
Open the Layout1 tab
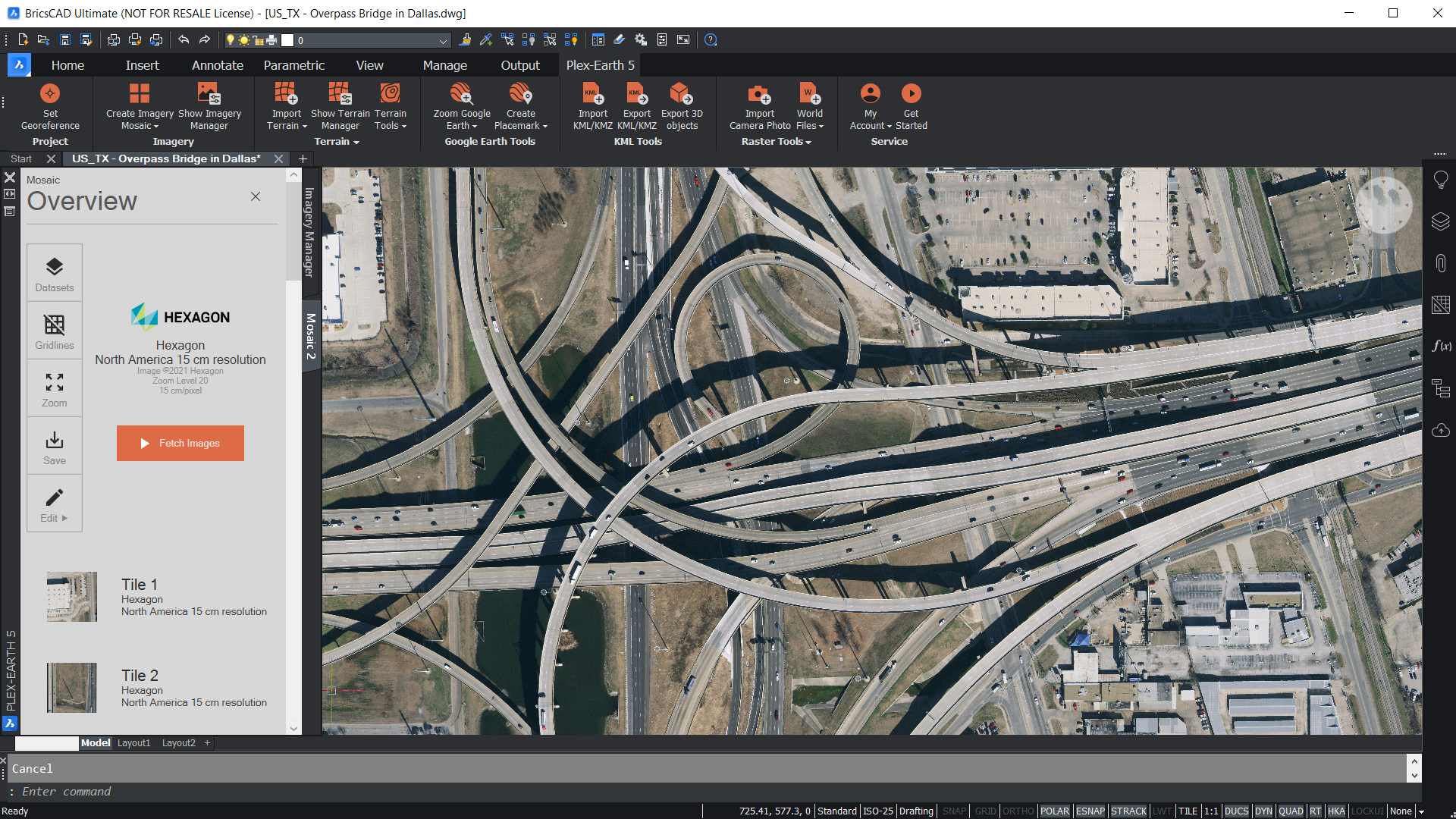tap(133, 743)
